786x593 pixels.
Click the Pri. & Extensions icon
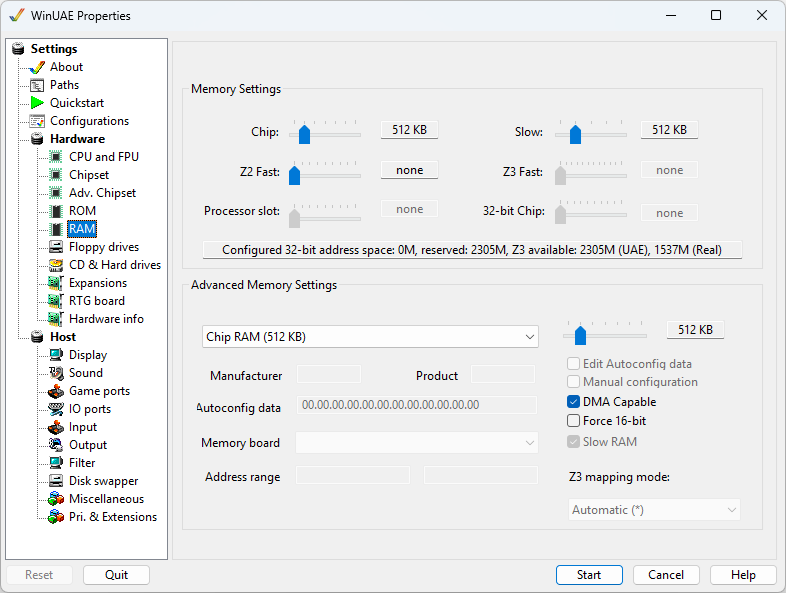click(56, 517)
